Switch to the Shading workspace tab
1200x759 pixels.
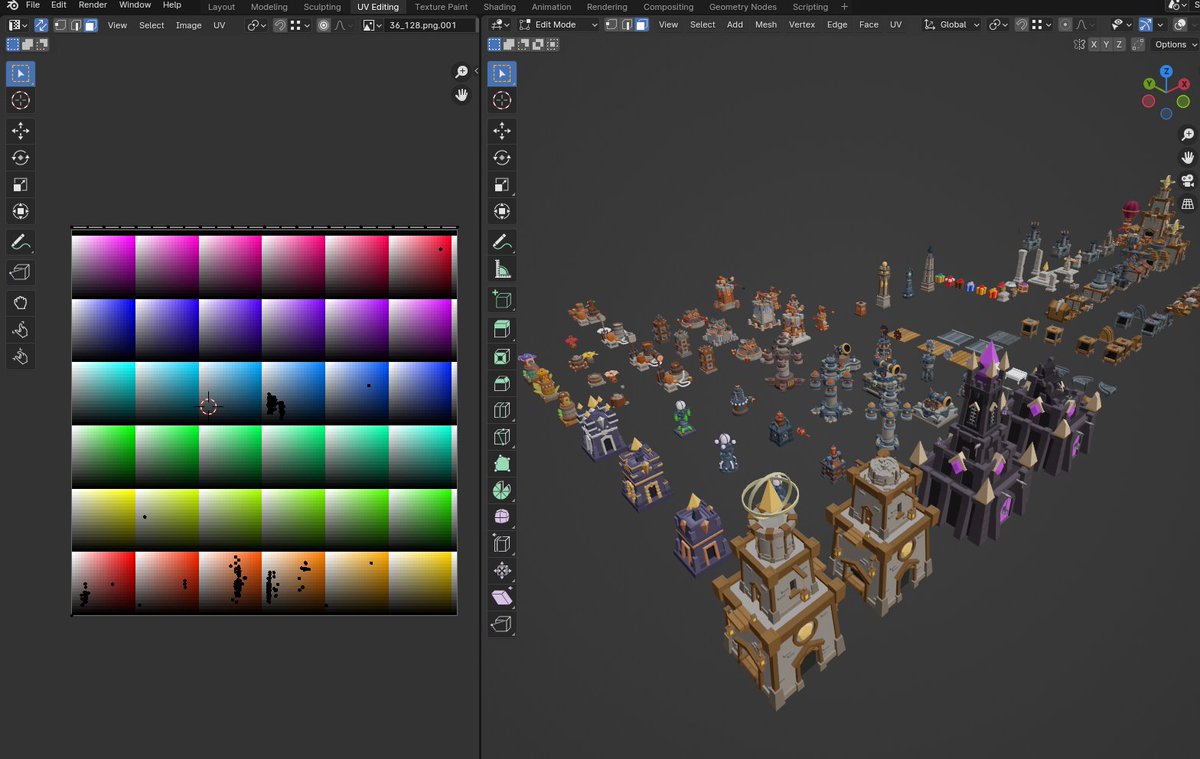[499, 7]
